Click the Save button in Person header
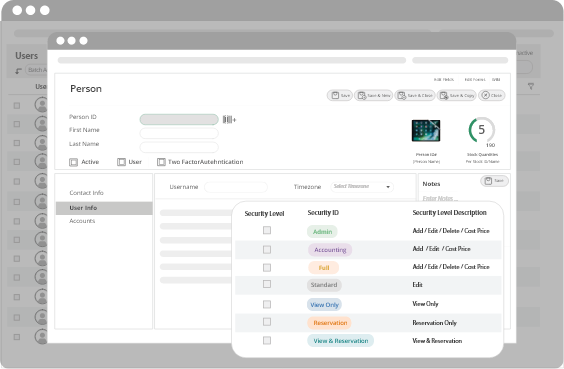This screenshot has height=369, width=564. [x=340, y=95]
